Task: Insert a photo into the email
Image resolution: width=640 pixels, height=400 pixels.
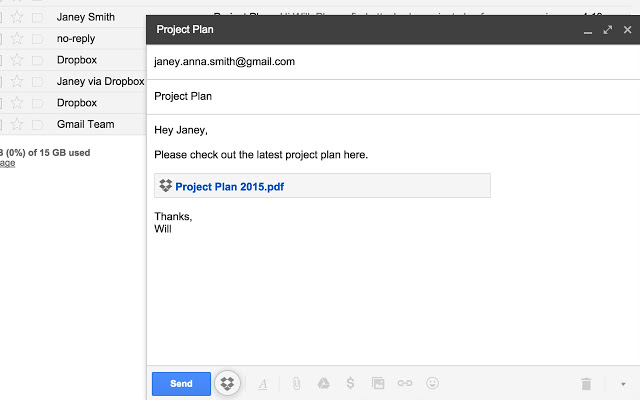Action: coord(378,383)
